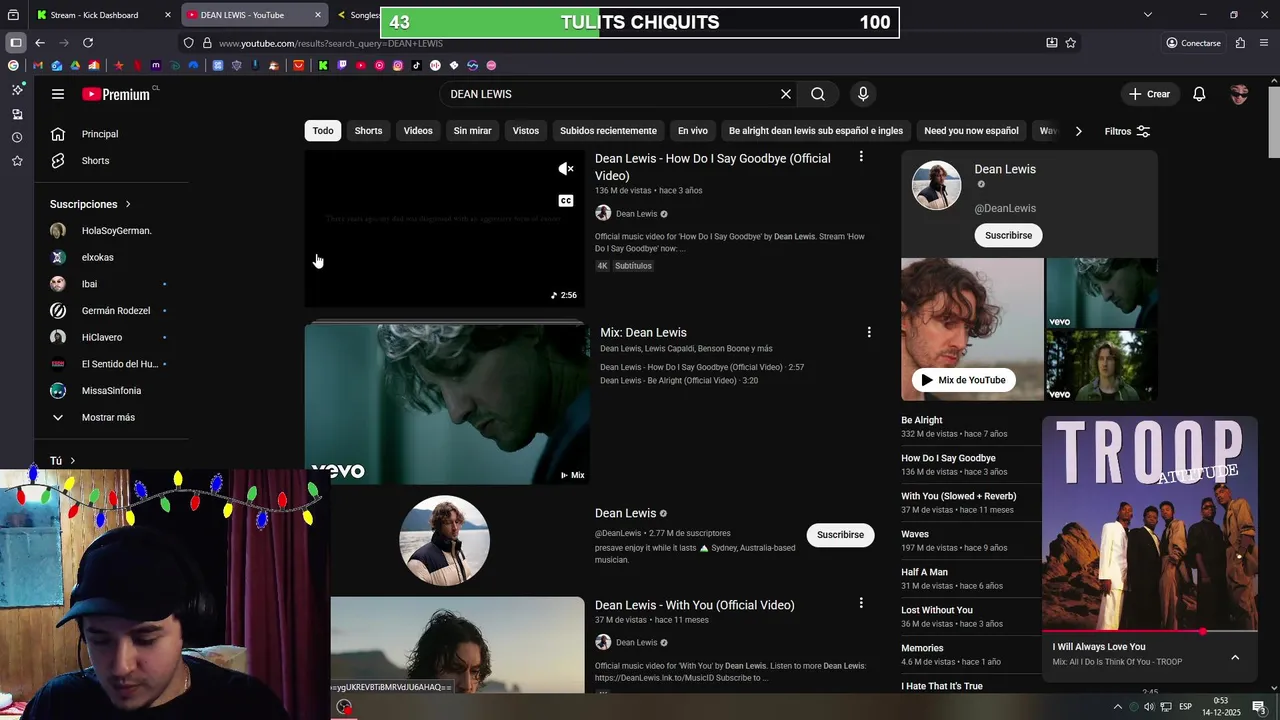Screen dimensions: 1280x720
Task: Open TikTok bookmark in bookmarks bar
Action: point(416,65)
